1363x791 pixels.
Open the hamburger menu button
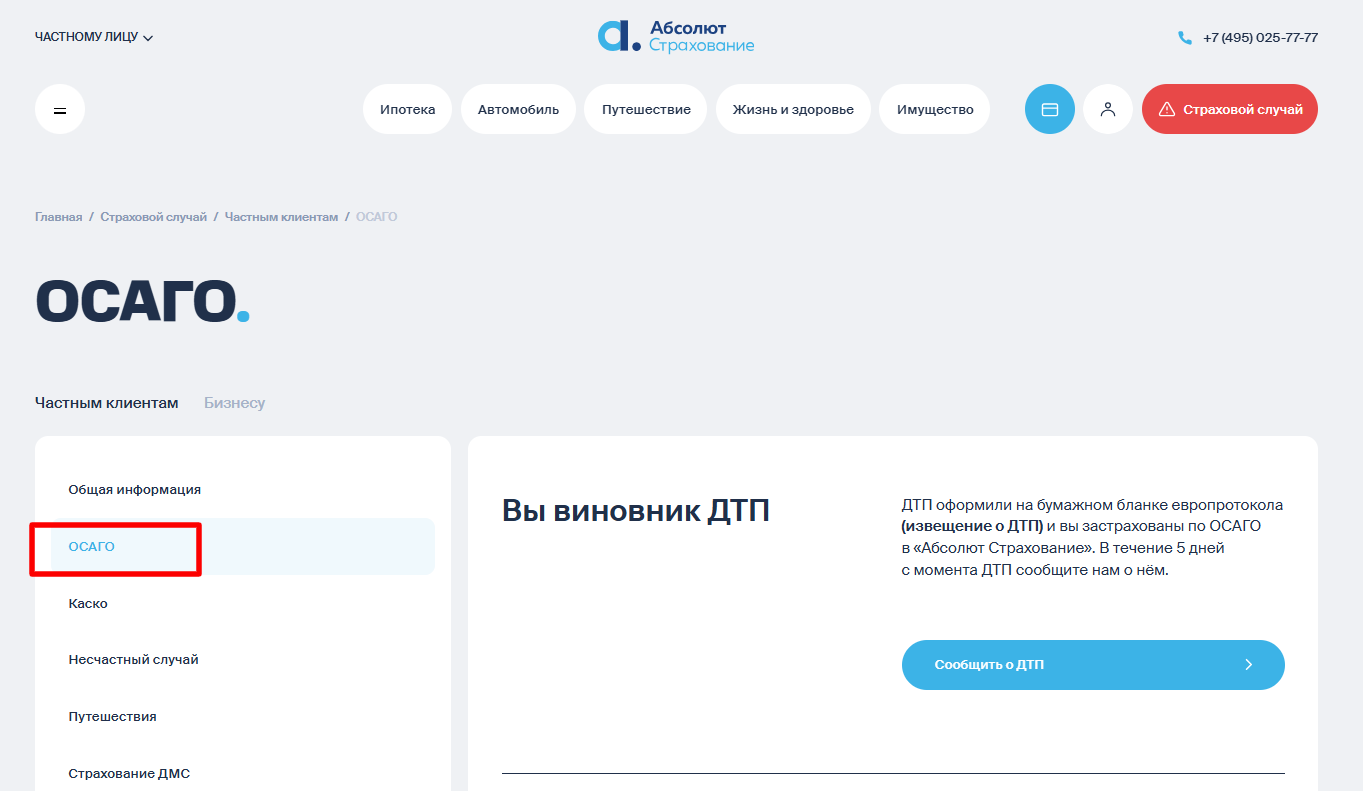coord(60,110)
